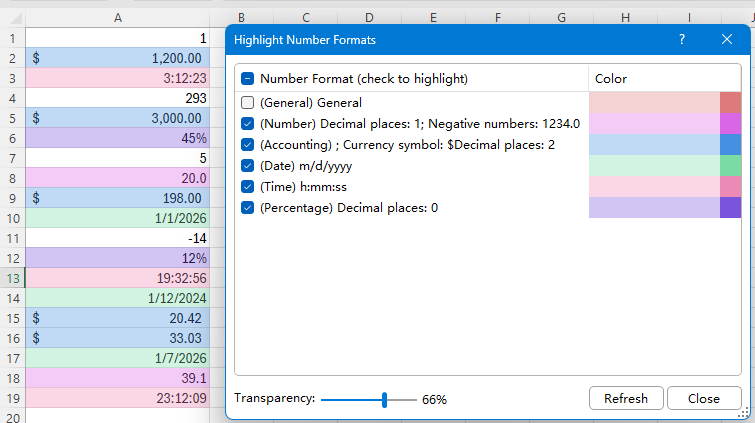Select row 13 header

click(13, 278)
